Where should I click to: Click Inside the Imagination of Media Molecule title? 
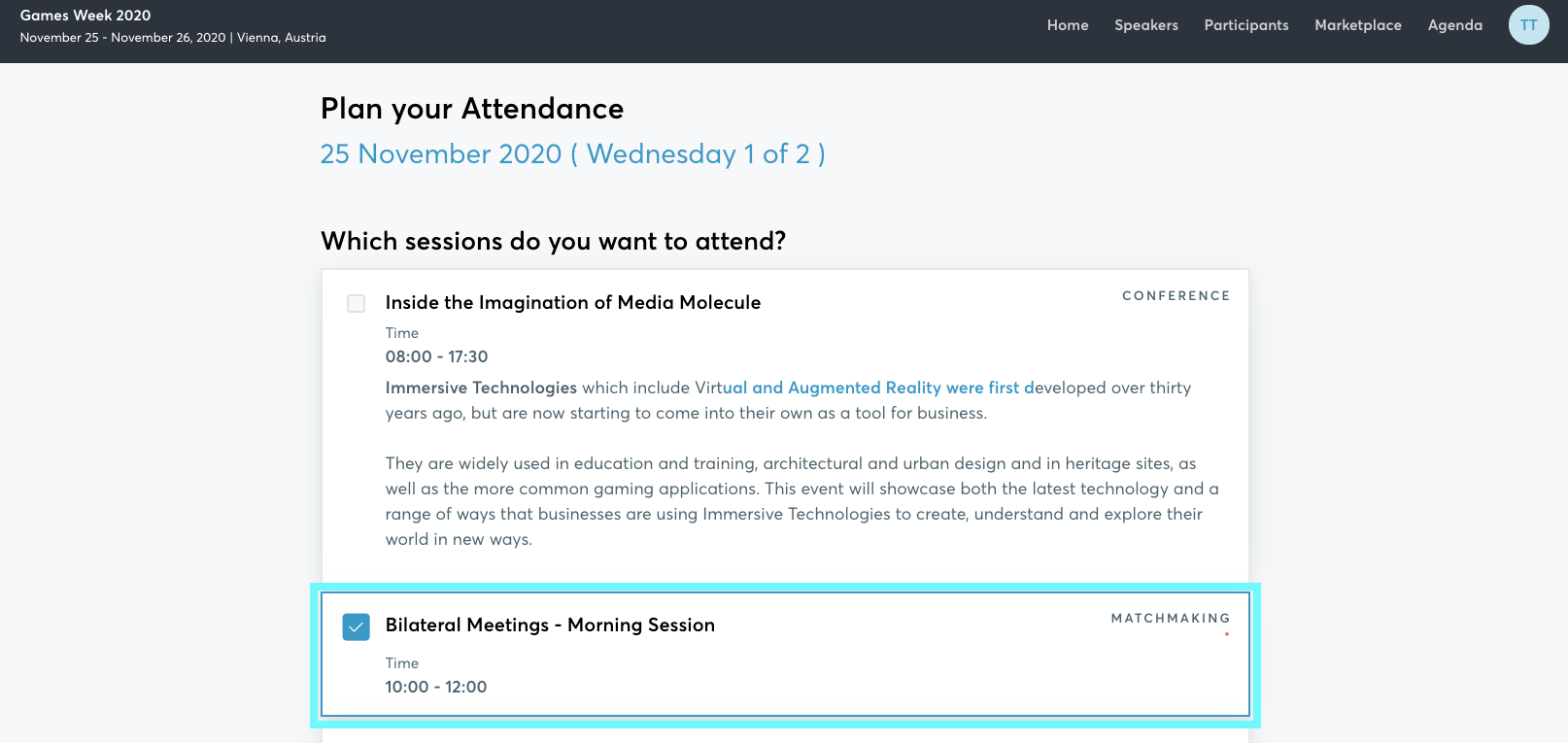click(572, 302)
